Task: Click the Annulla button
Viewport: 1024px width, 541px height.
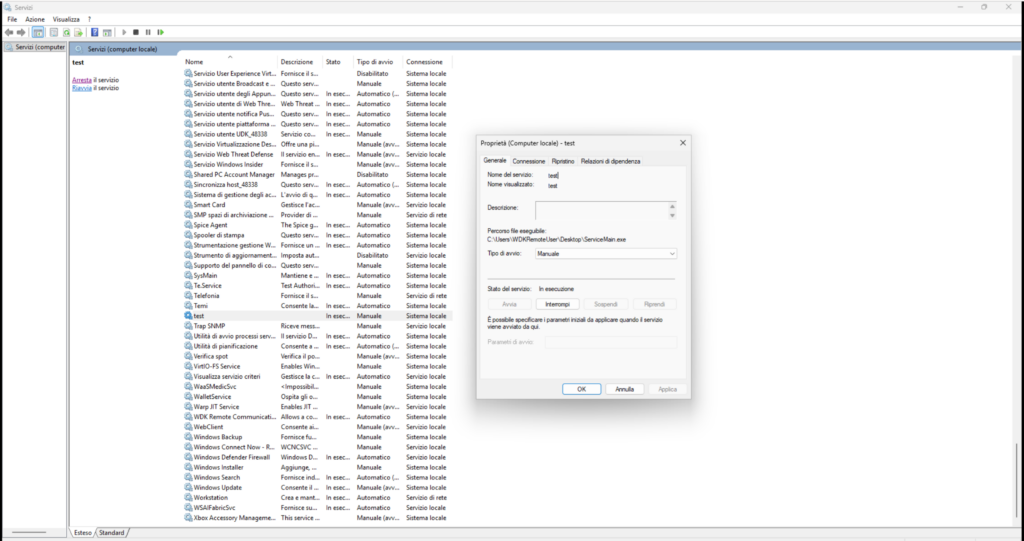Action: (x=625, y=389)
